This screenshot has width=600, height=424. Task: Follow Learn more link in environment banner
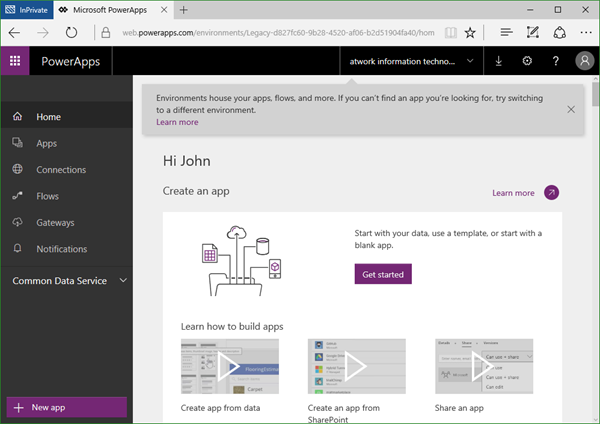click(x=177, y=122)
